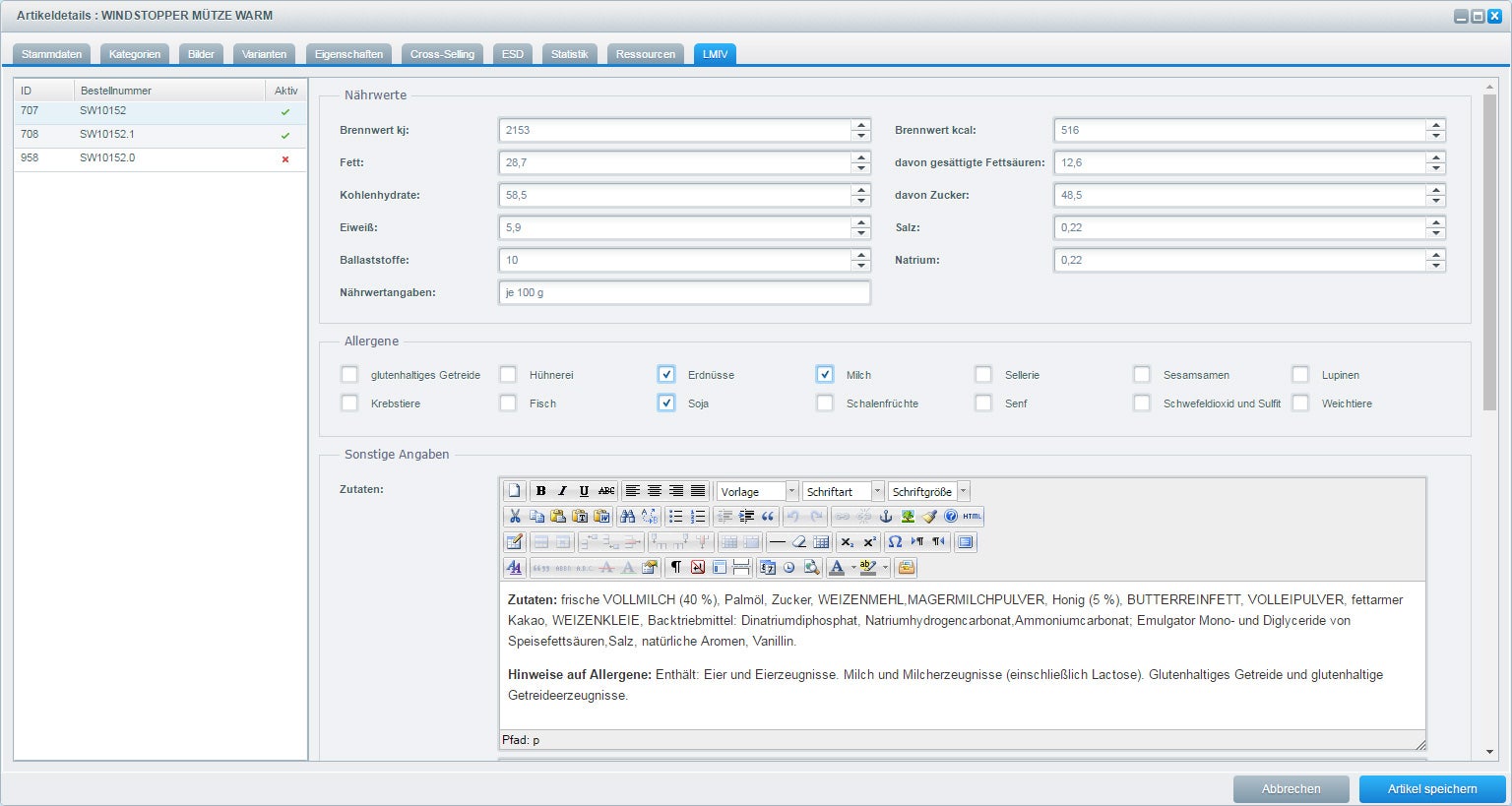Justify the editor text fully
This screenshot has height=806, width=1512.
(698, 491)
